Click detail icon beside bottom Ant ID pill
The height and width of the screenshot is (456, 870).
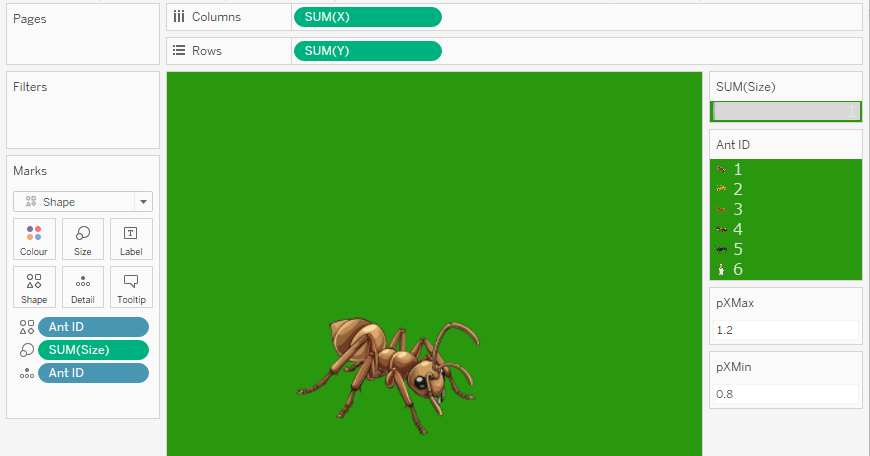(x=26, y=373)
